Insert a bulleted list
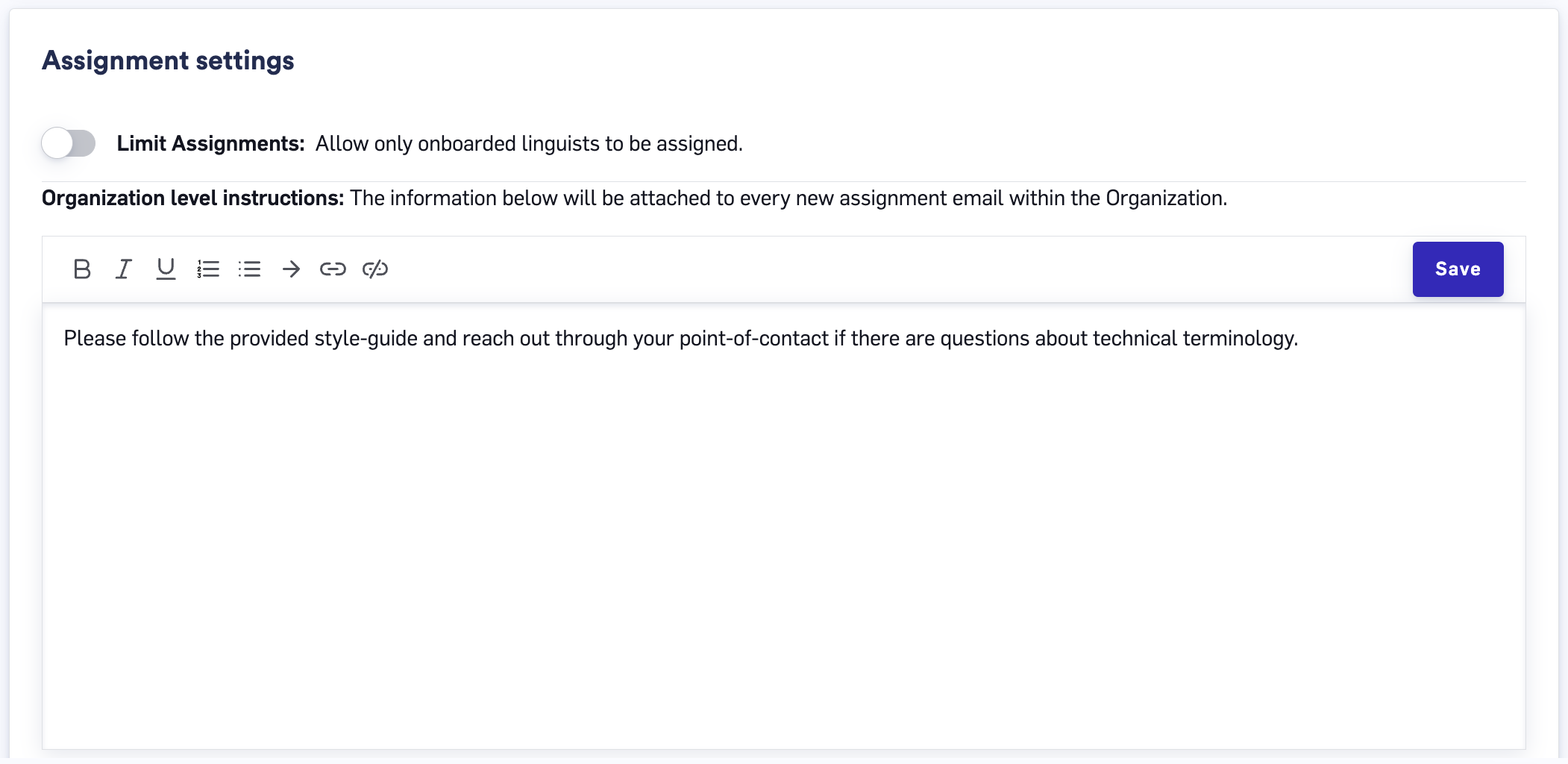Viewport: 1568px width, 764px height. tap(249, 269)
